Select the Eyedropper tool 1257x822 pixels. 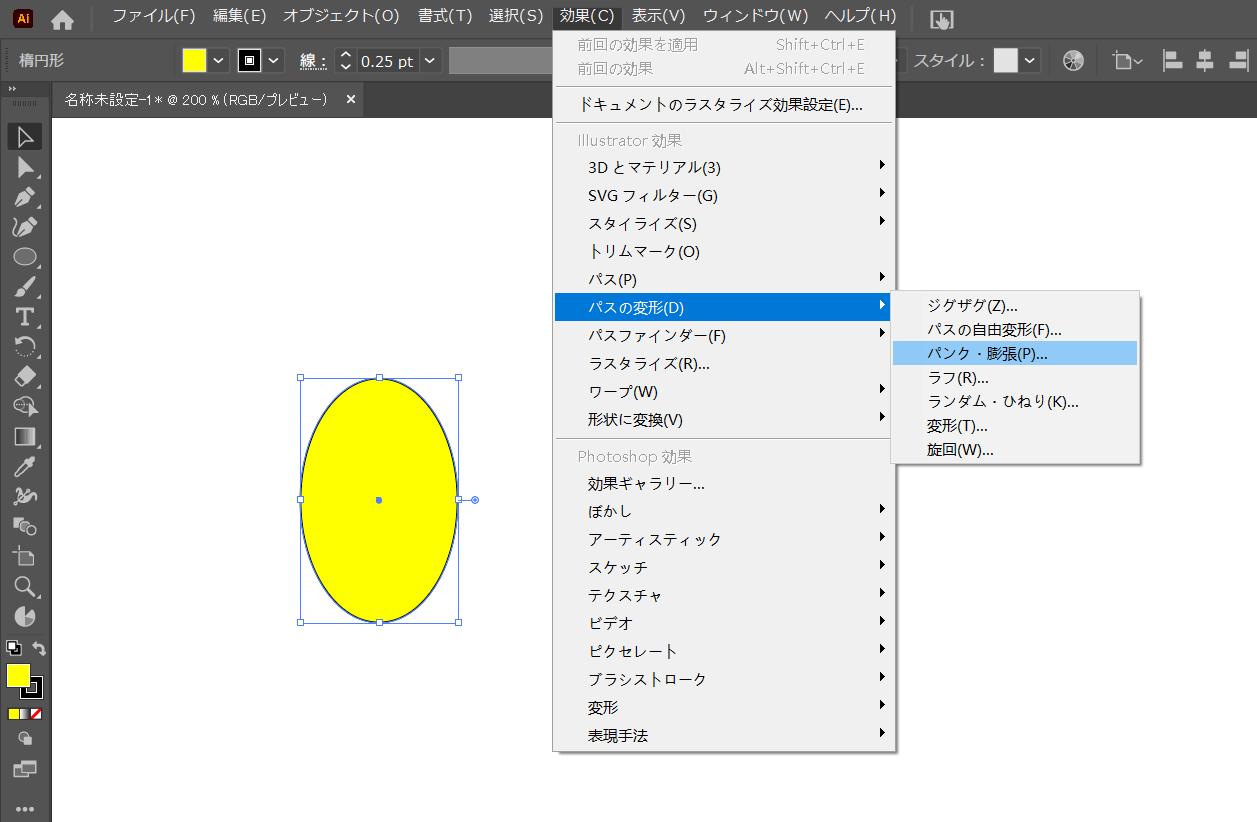(25, 466)
